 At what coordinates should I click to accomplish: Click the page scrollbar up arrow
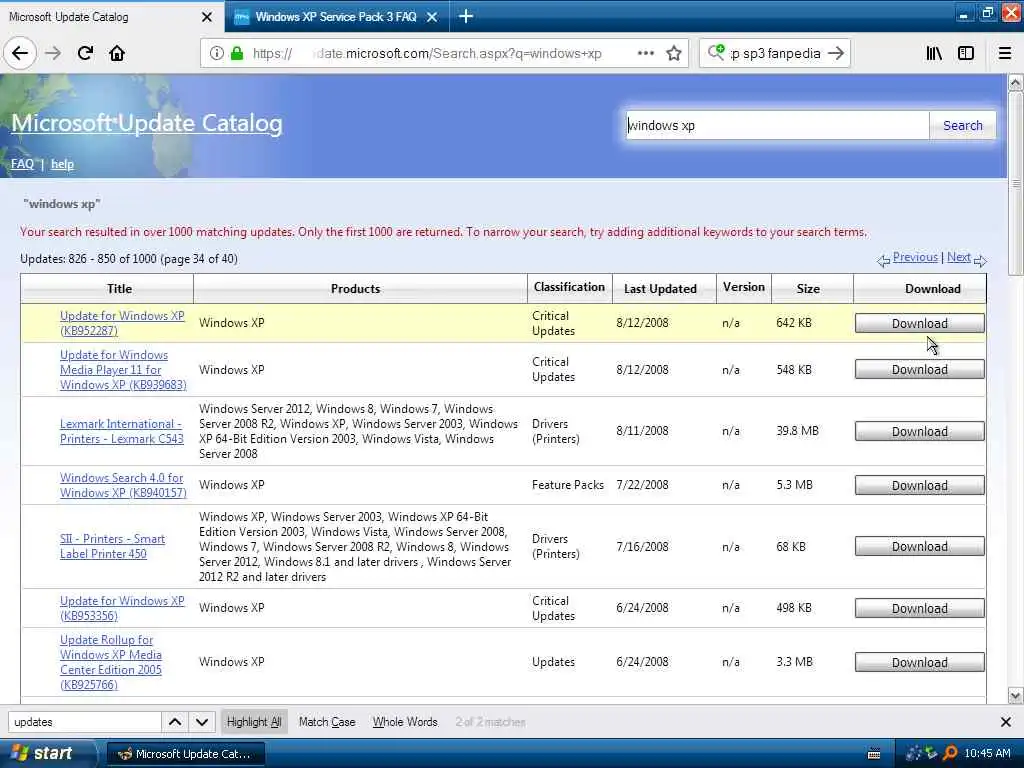point(1016,83)
